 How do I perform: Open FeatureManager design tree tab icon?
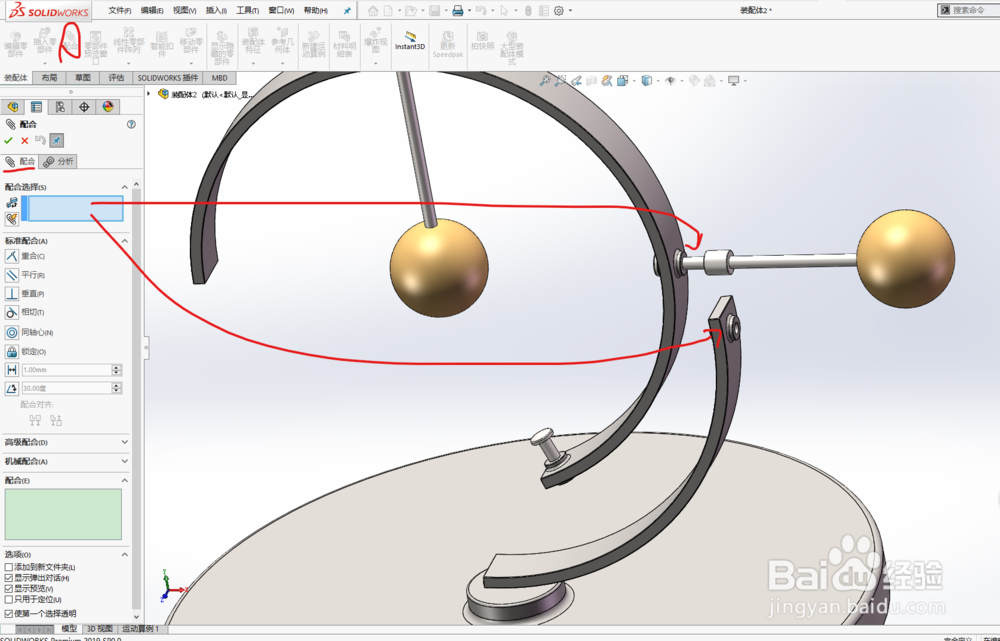(13, 107)
